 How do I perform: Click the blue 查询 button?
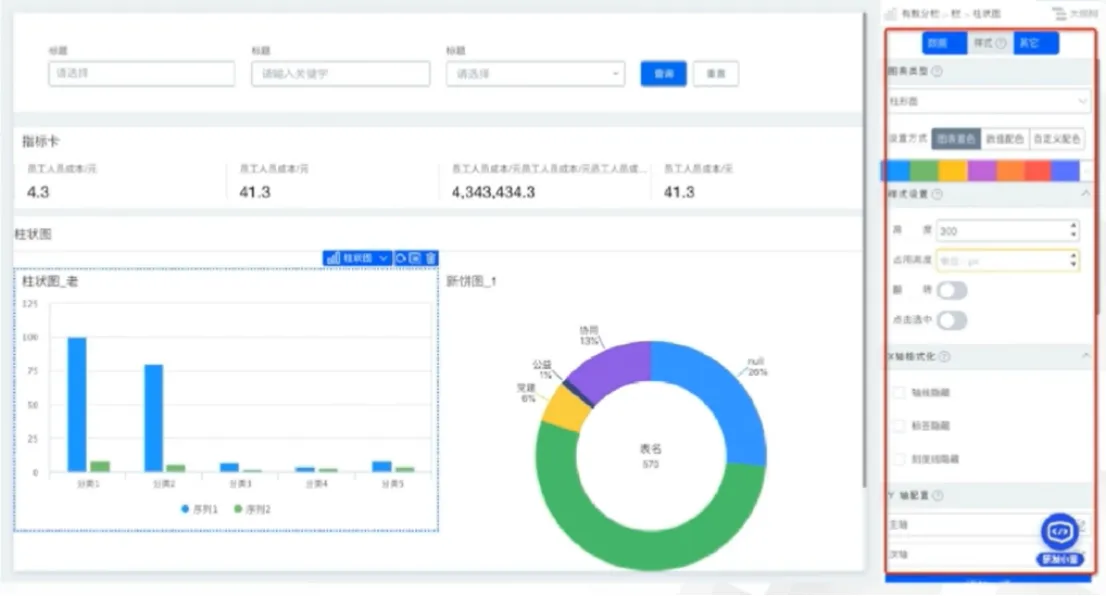(x=663, y=74)
